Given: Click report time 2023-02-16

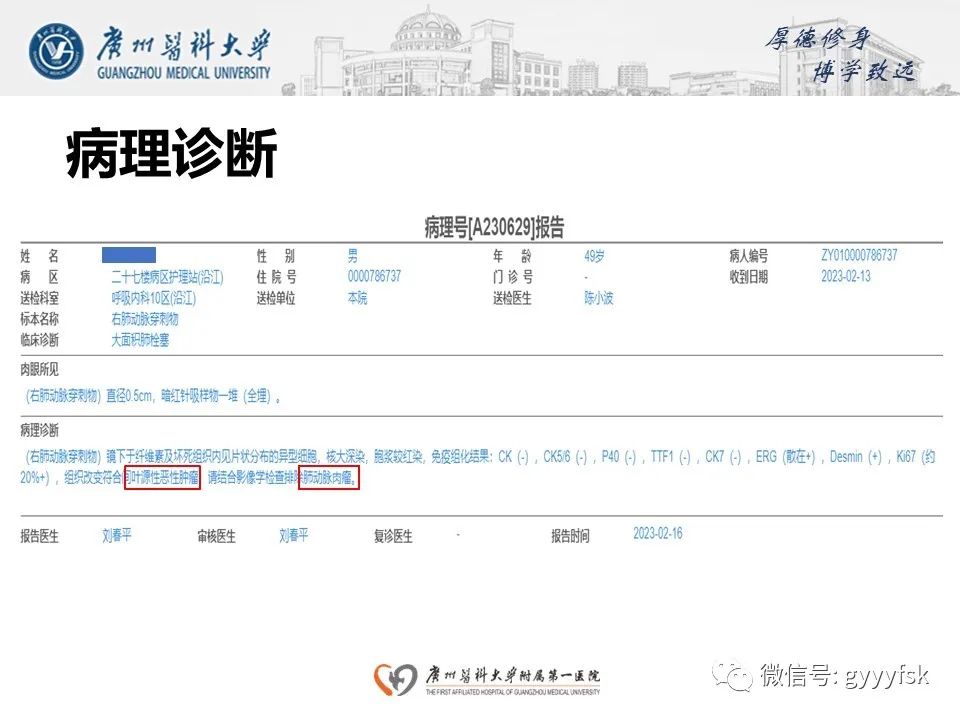Looking at the screenshot, I should tap(658, 534).
